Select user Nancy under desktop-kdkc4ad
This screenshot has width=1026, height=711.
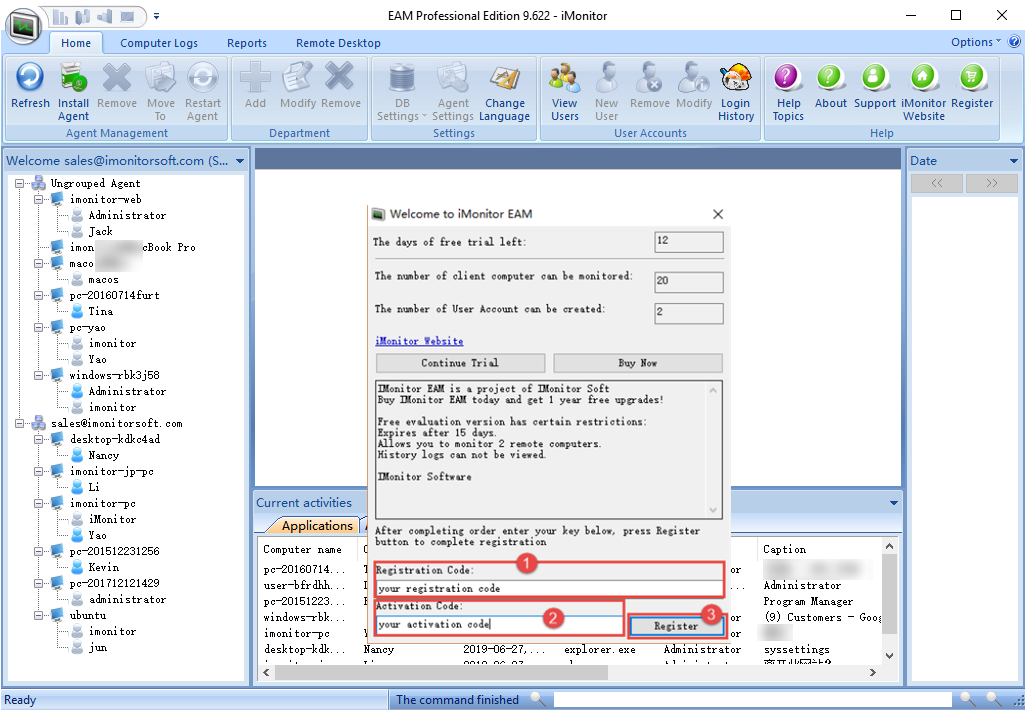[103, 455]
